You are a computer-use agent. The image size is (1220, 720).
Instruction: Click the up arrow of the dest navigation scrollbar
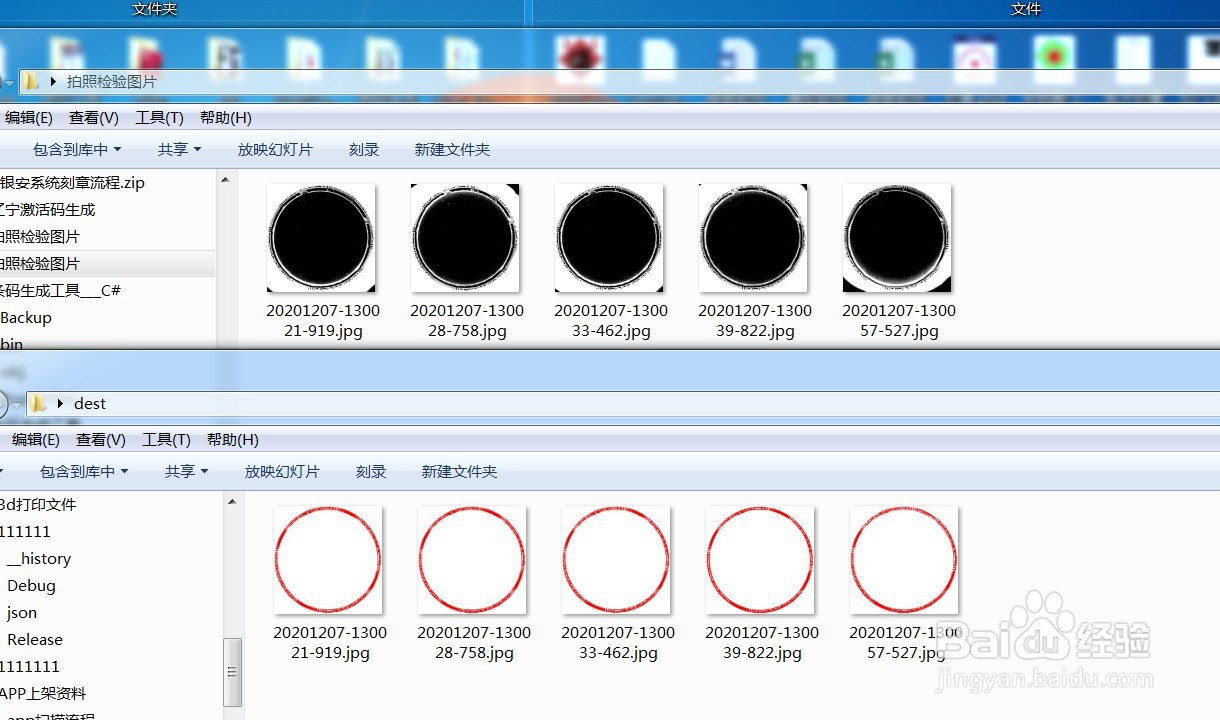pyautogui.click(x=232, y=502)
